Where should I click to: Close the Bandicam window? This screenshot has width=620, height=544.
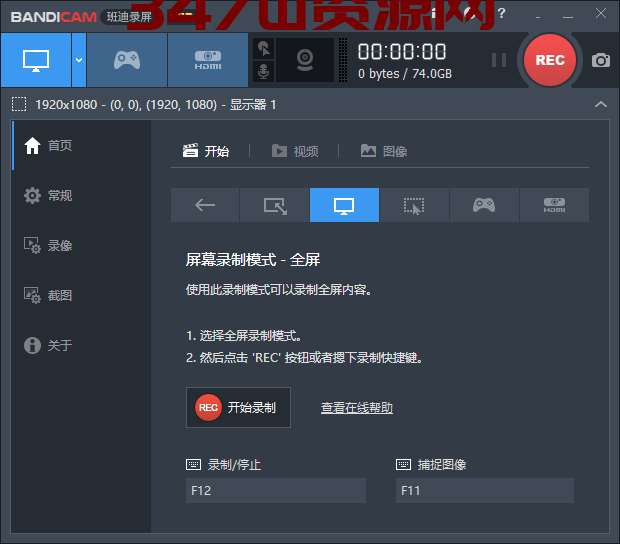601,13
